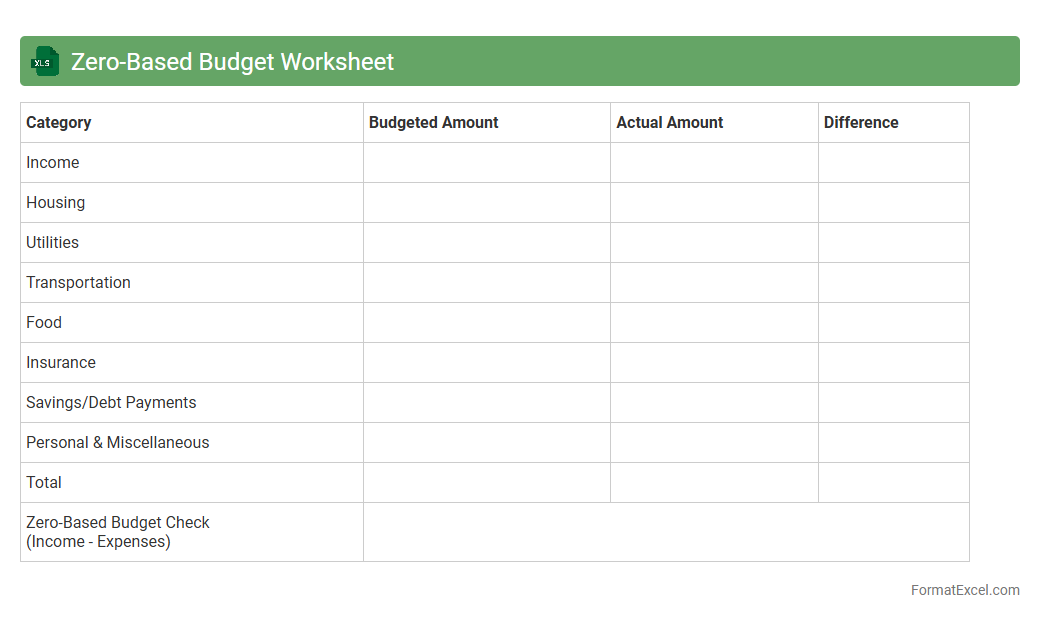Click the Income budgeted amount cell
The height and width of the screenshot is (619, 1040).
[486, 163]
